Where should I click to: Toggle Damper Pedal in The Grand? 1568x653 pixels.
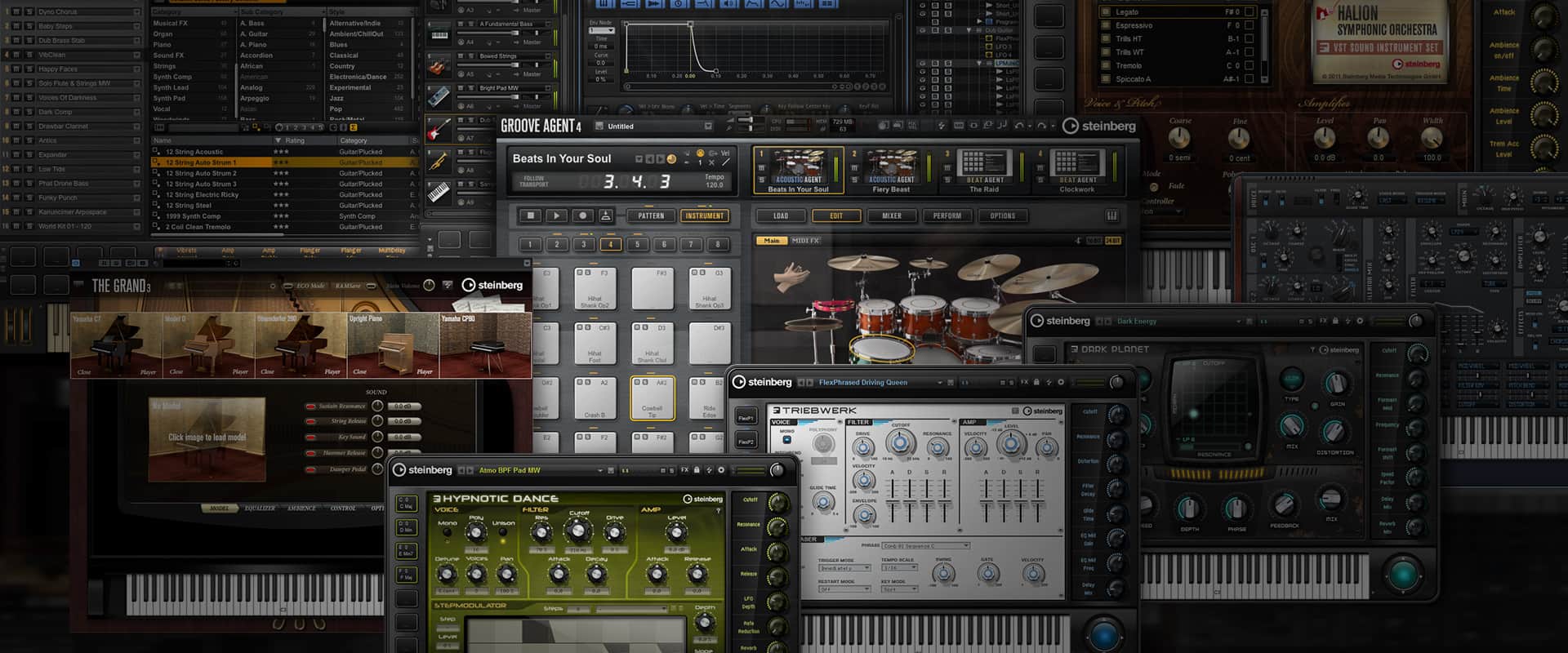point(310,469)
